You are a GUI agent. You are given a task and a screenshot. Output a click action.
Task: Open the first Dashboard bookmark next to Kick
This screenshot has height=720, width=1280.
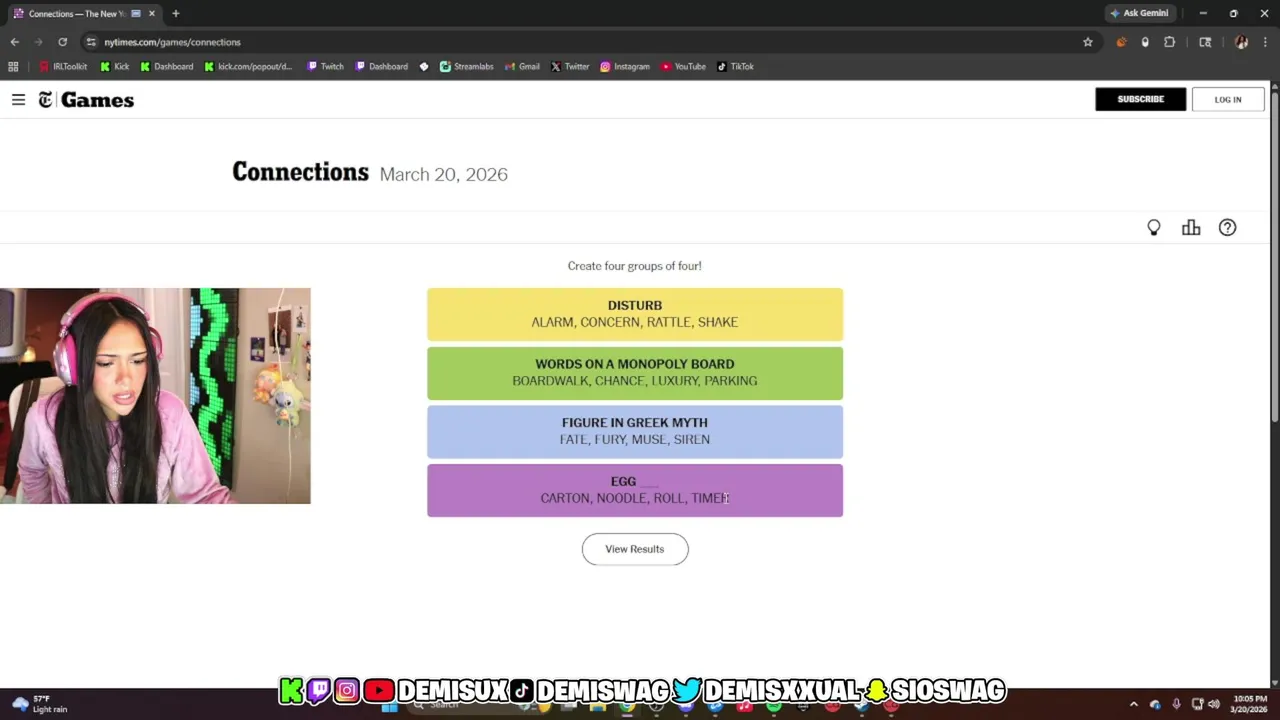(x=167, y=67)
